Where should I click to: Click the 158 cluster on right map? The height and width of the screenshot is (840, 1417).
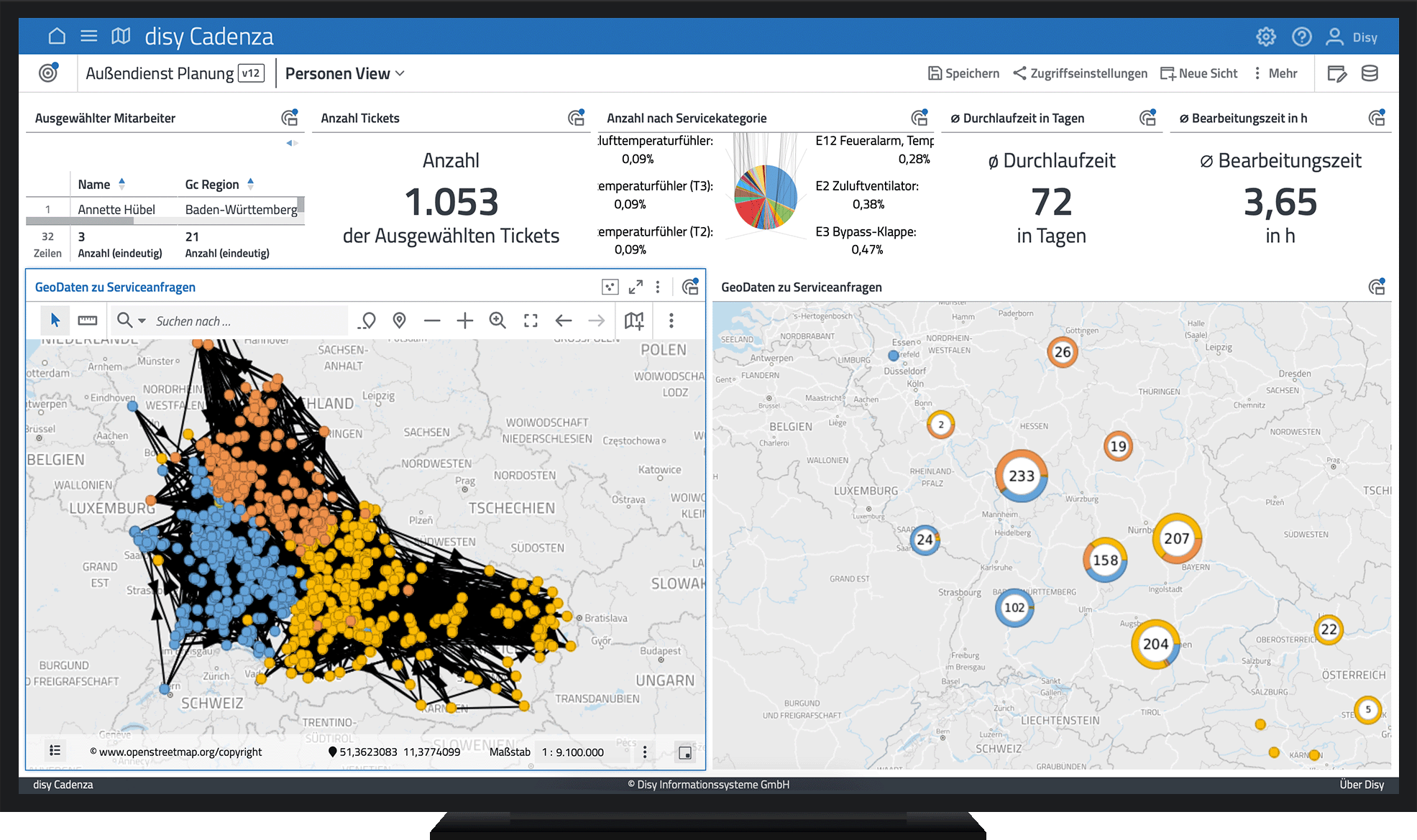point(1105,560)
